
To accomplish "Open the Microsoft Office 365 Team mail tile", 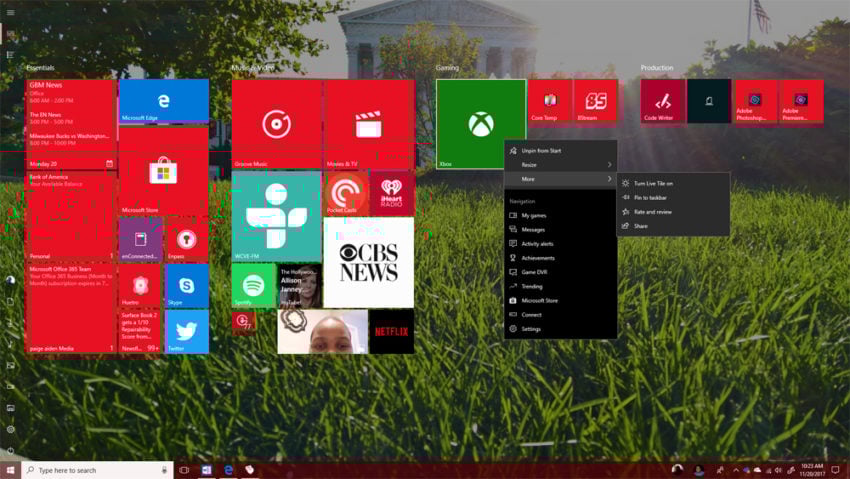I will pos(71,309).
